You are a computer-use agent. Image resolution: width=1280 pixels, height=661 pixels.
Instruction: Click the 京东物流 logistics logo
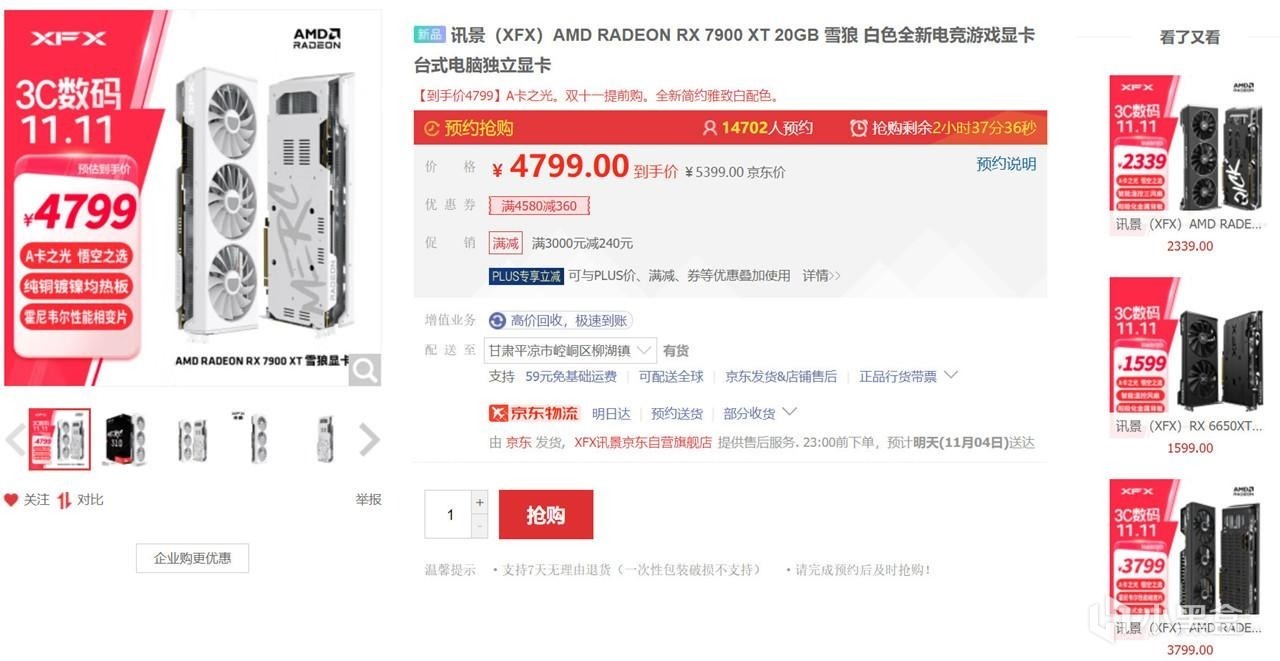[x=534, y=413]
